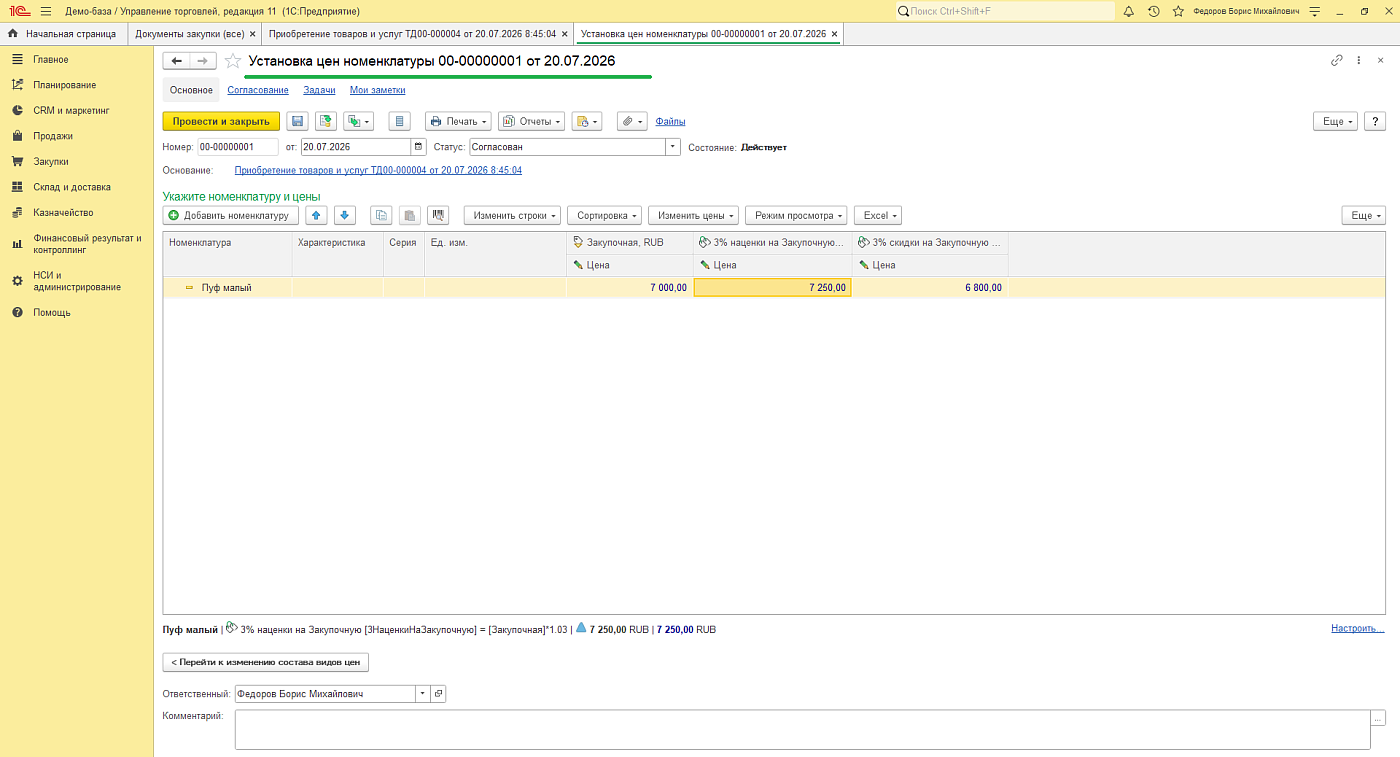Viewport: 1400px width, 757px height.
Task: Click the post document icon next to save
Action: pyautogui.click(x=326, y=121)
